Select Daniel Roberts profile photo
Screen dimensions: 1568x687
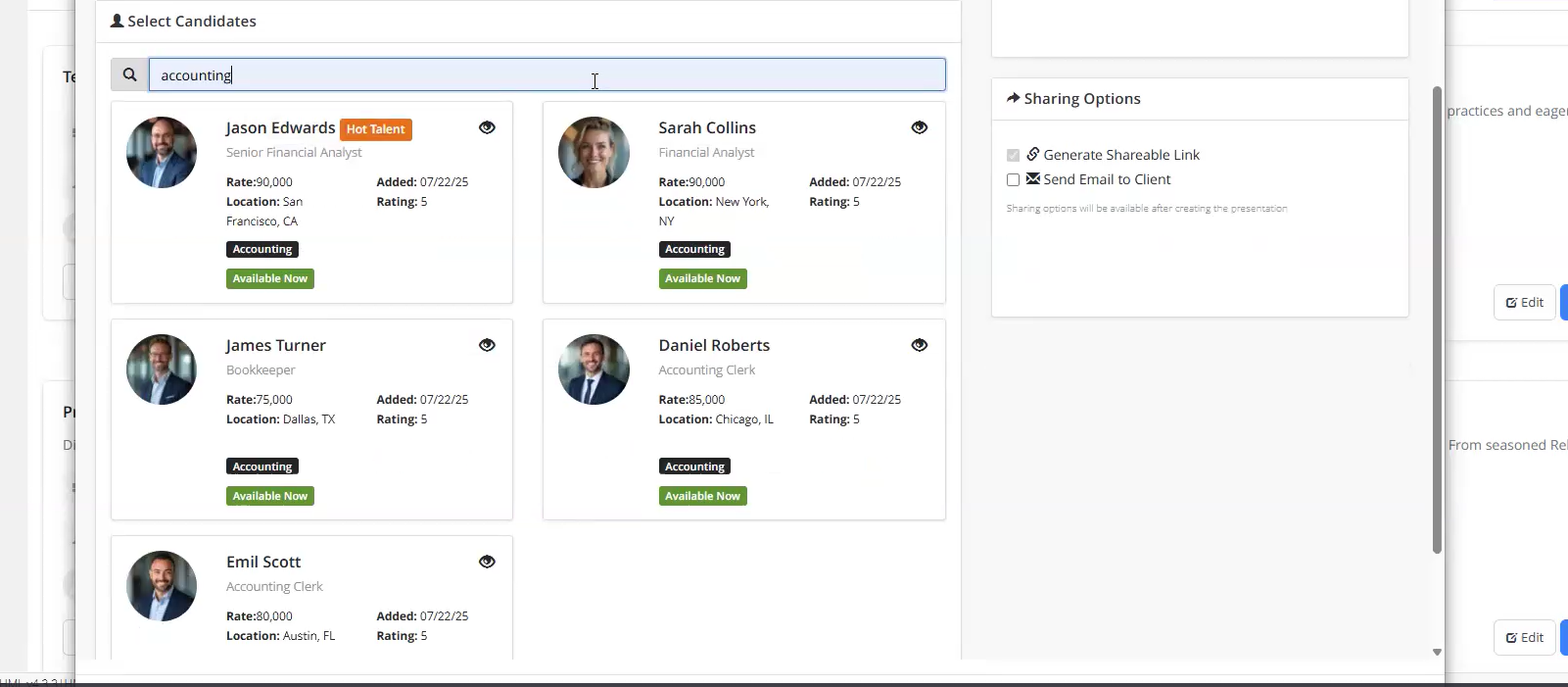[x=594, y=369]
